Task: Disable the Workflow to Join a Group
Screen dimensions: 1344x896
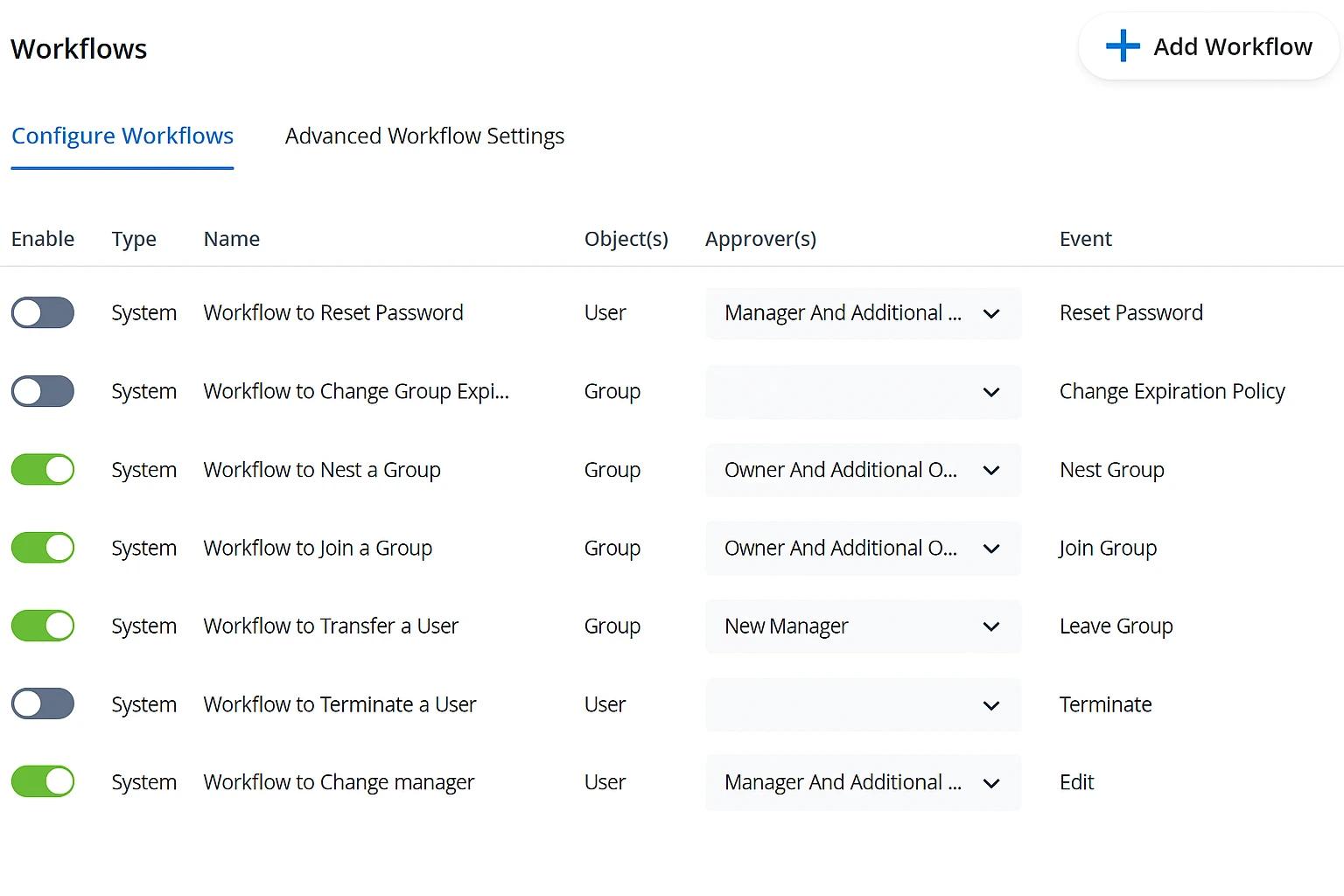Action: [x=42, y=548]
